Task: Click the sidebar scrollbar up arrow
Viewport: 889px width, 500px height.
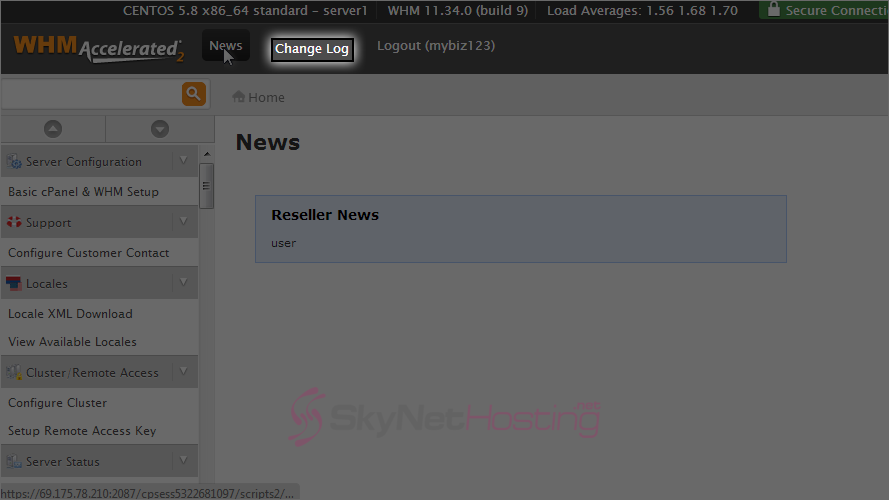Action: click(x=207, y=154)
